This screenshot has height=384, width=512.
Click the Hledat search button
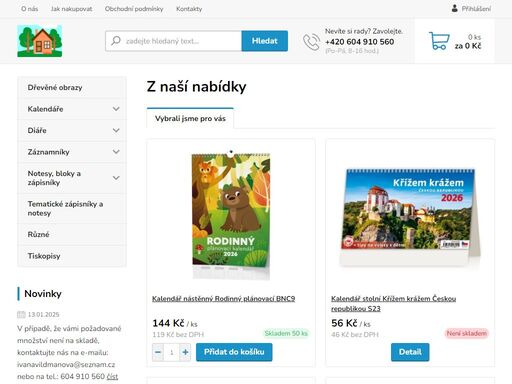tap(265, 41)
